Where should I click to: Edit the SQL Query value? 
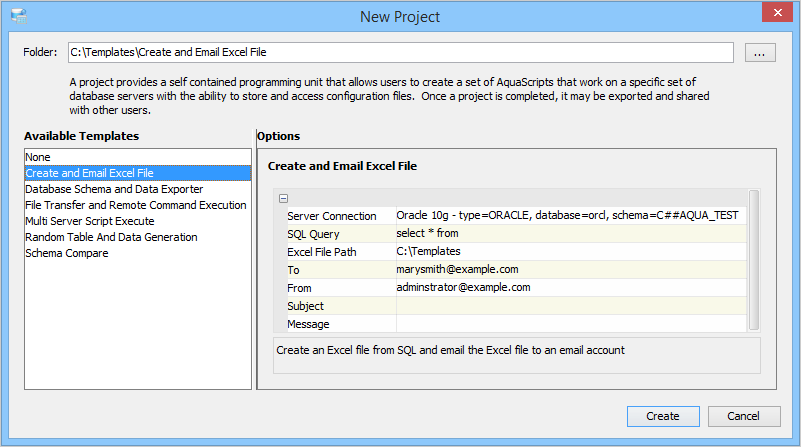570,233
